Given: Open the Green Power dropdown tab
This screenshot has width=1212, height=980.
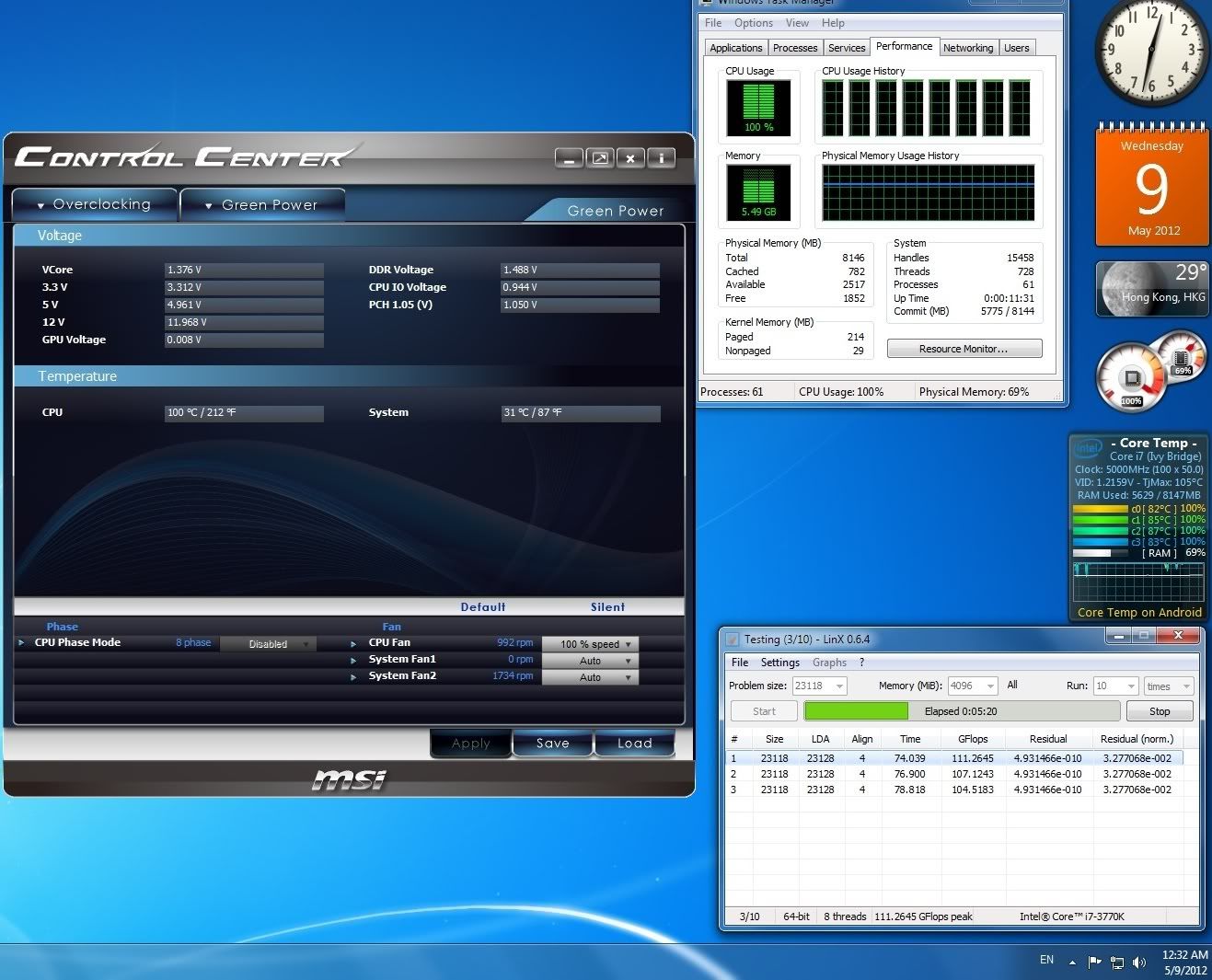Looking at the screenshot, I should [262, 204].
